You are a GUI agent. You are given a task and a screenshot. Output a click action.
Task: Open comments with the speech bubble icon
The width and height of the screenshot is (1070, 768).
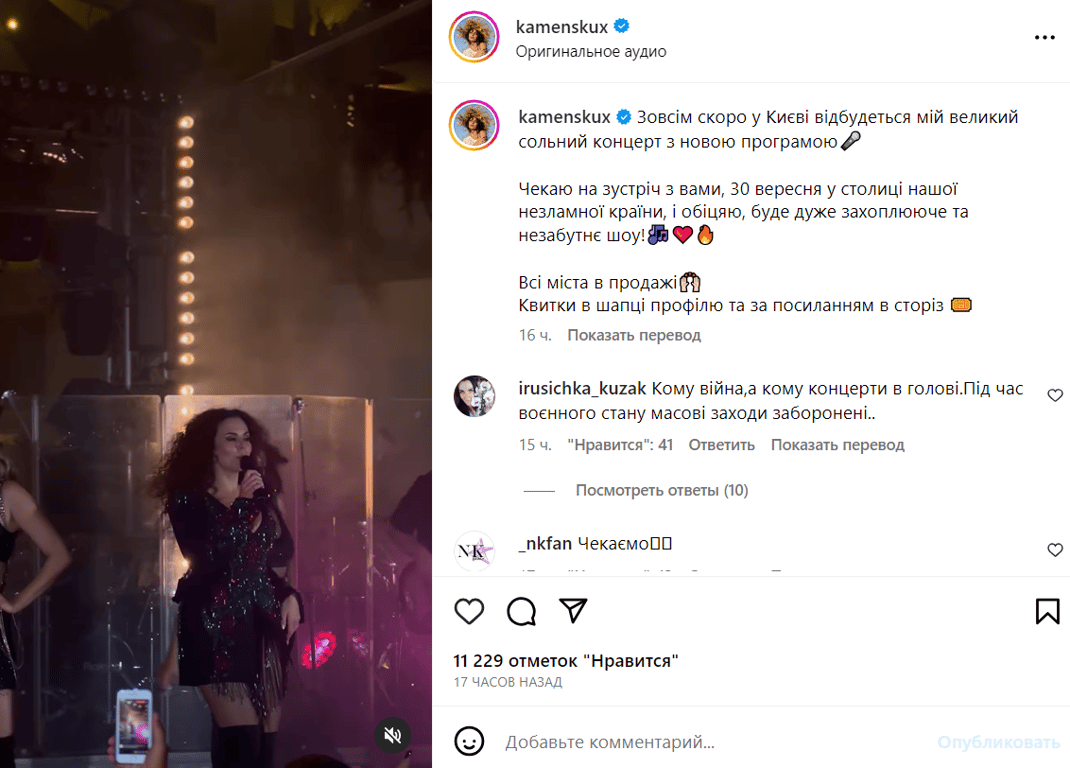521,611
